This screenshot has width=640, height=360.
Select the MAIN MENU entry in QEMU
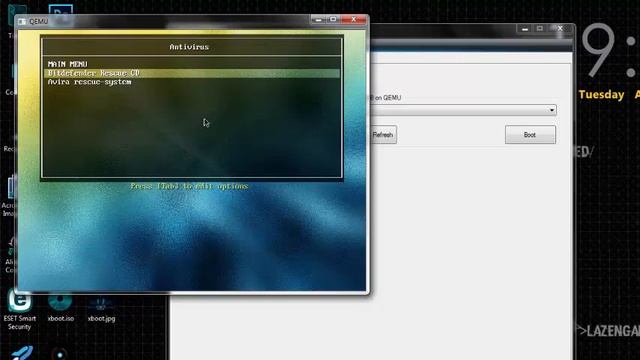coord(67,64)
